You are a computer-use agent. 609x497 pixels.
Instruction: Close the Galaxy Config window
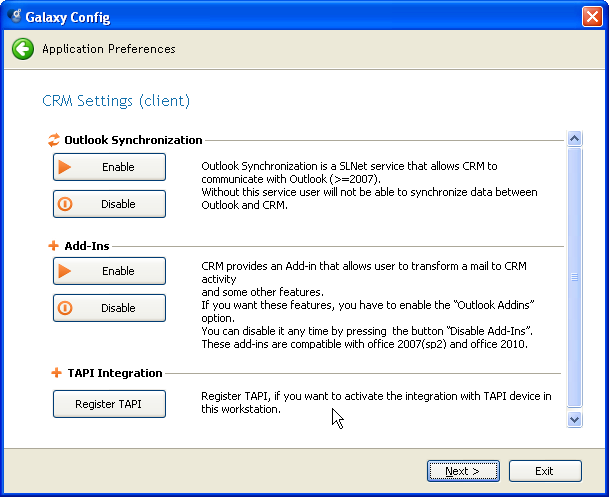click(x=592, y=17)
